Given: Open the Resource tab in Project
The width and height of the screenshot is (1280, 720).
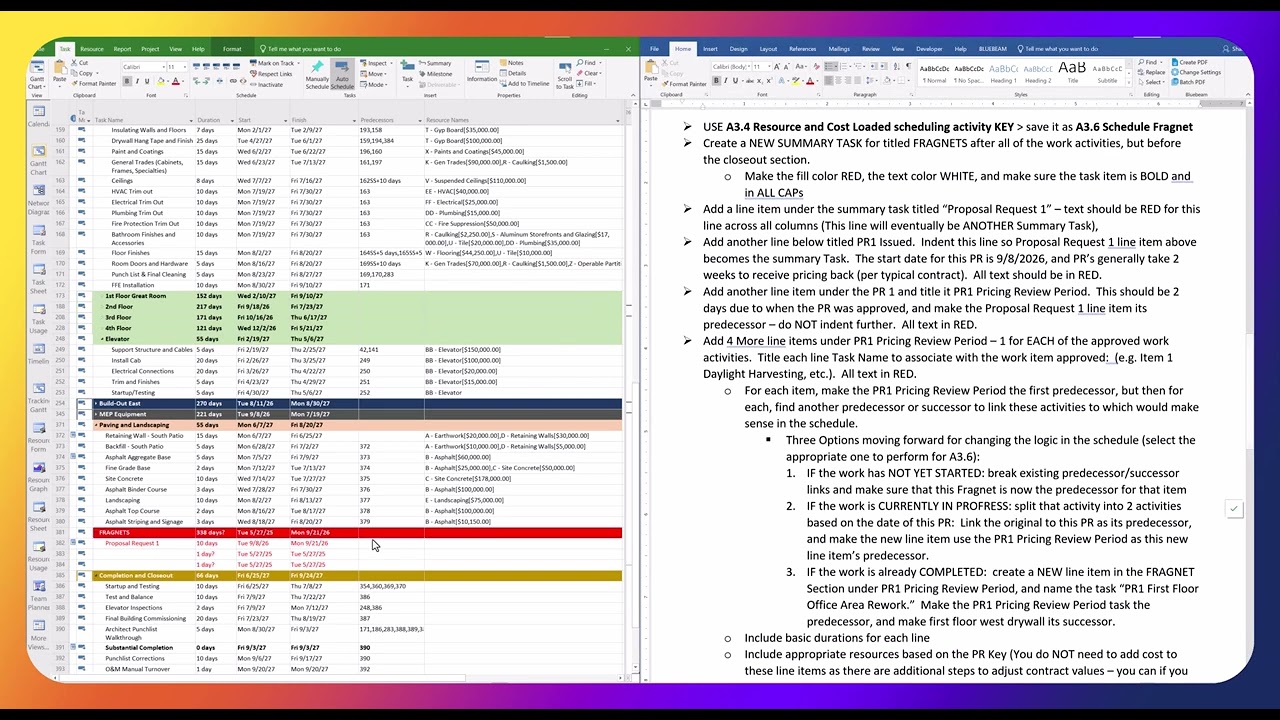Looking at the screenshot, I should [92, 48].
